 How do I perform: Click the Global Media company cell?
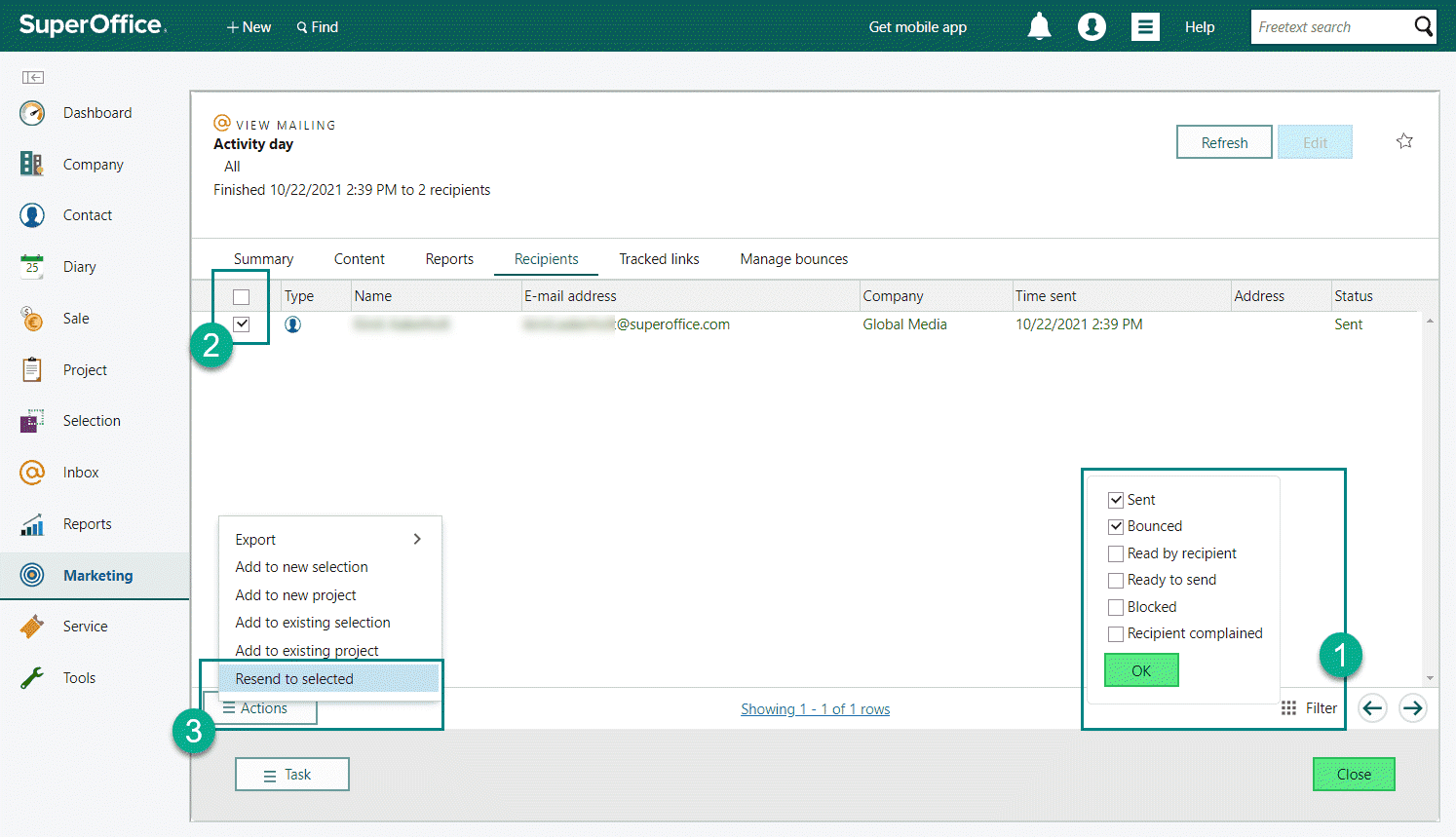click(x=904, y=324)
